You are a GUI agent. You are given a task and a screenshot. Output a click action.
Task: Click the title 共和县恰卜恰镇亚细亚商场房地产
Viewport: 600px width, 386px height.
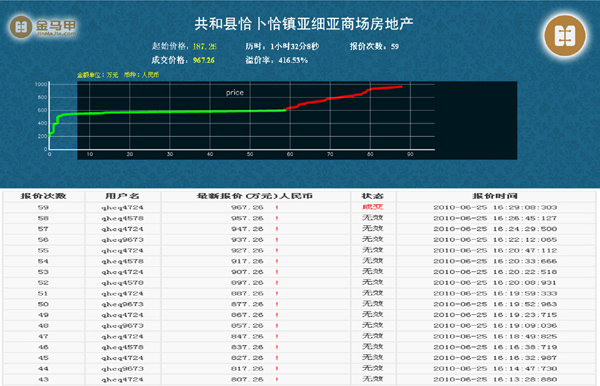(304, 24)
